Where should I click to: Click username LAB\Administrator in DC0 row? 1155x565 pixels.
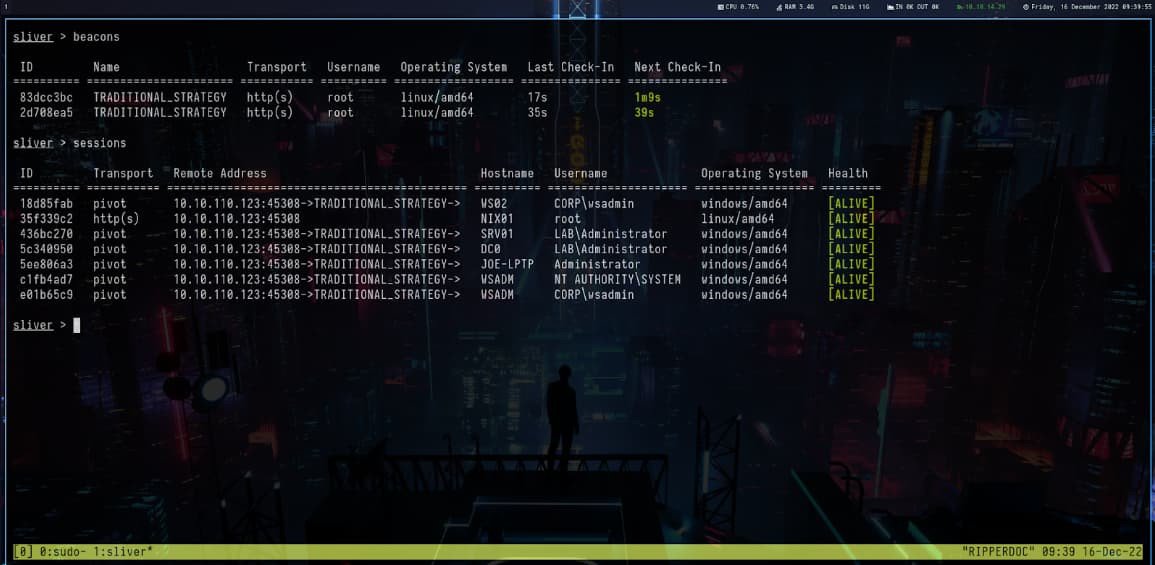[611, 249]
